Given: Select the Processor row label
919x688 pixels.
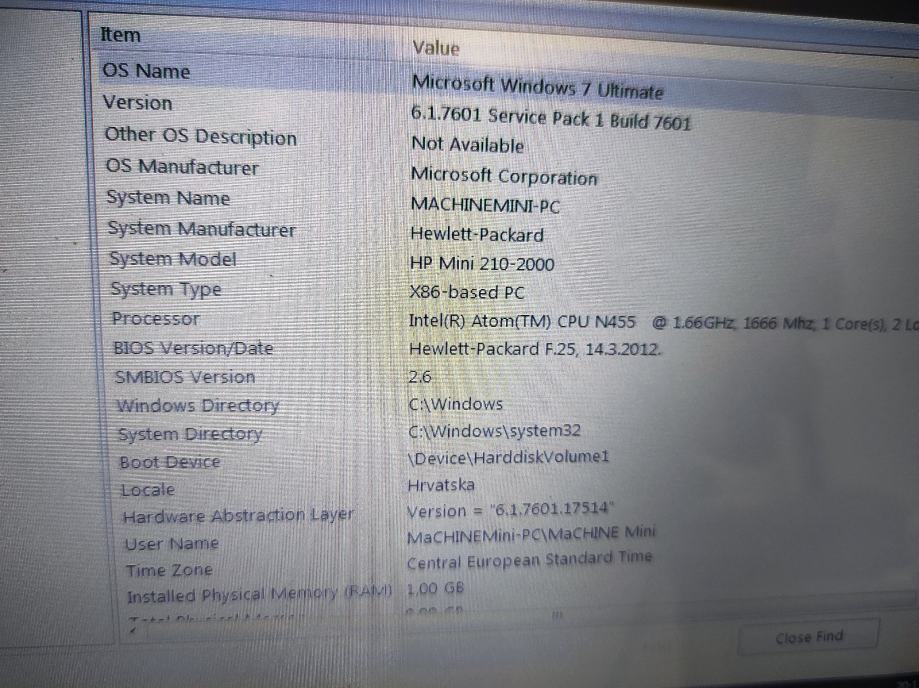Looking at the screenshot, I should coord(156,319).
